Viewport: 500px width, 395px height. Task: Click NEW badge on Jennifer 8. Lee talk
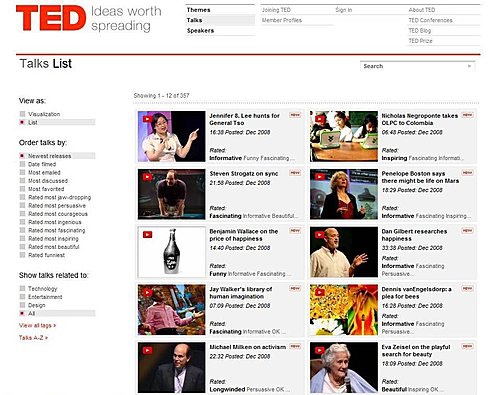coord(295,115)
